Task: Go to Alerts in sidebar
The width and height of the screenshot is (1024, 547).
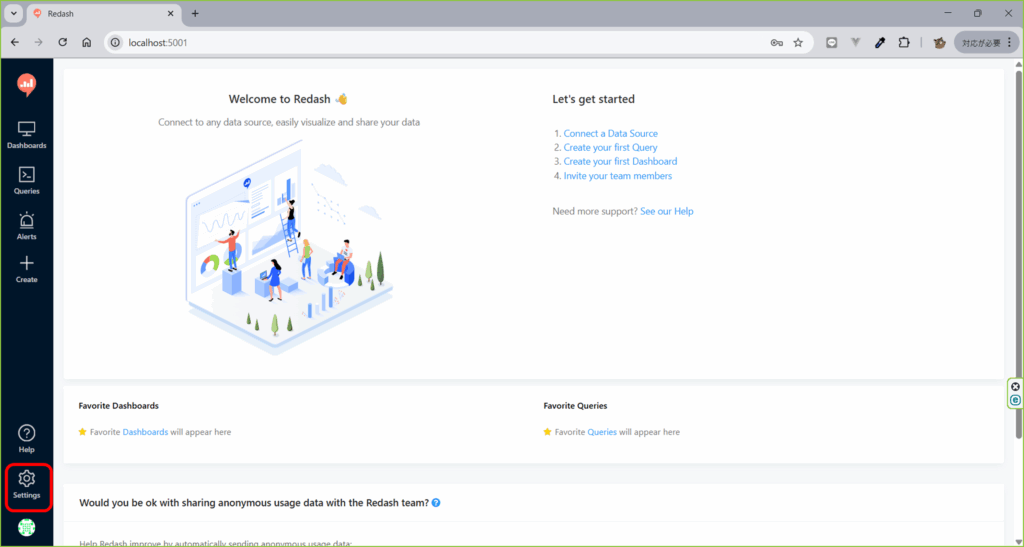Action: (x=27, y=226)
